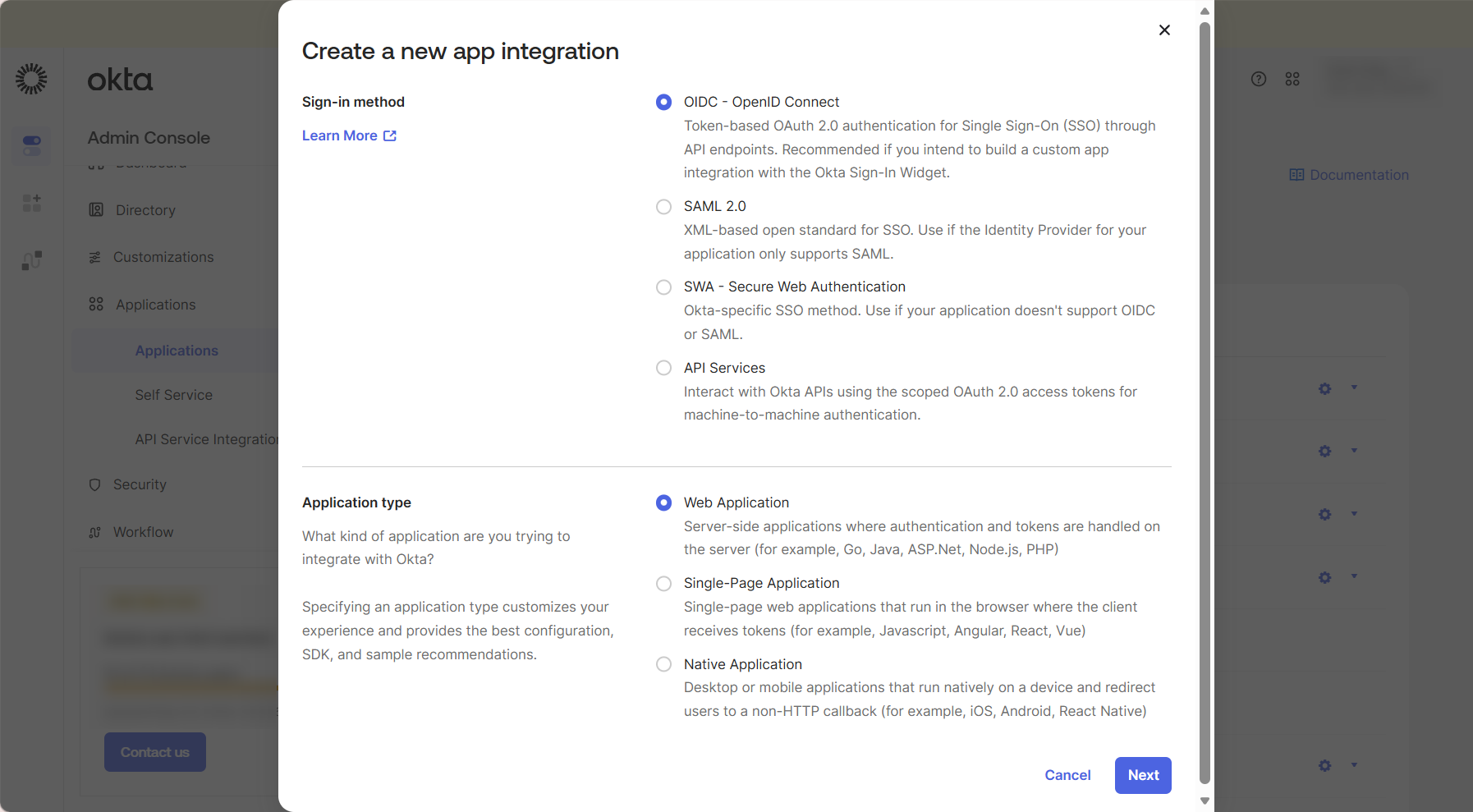Screen dimensions: 1473x812
Task: Expand the third app row dropdown arrow
Action: click(1354, 513)
